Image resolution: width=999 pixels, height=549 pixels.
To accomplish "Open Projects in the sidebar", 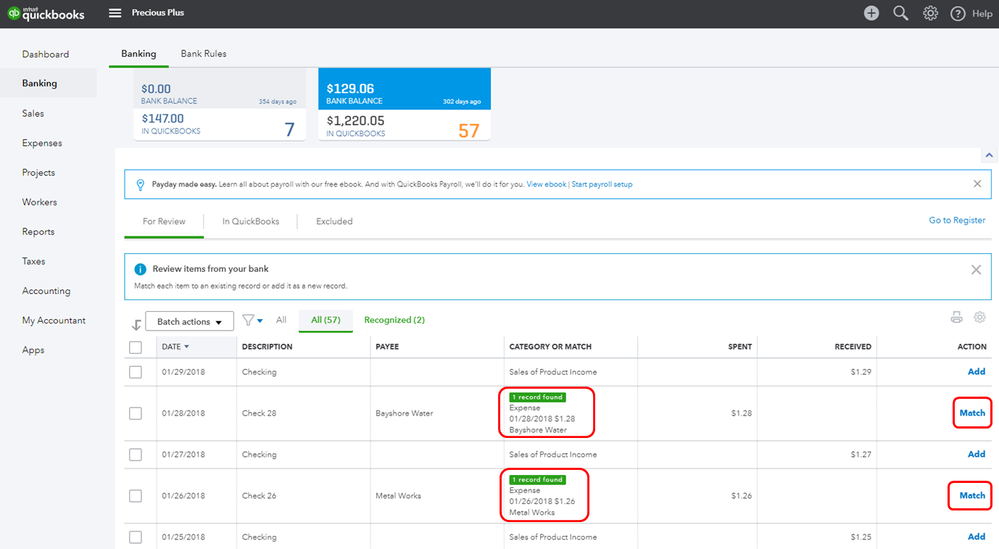I will (x=38, y=173).
